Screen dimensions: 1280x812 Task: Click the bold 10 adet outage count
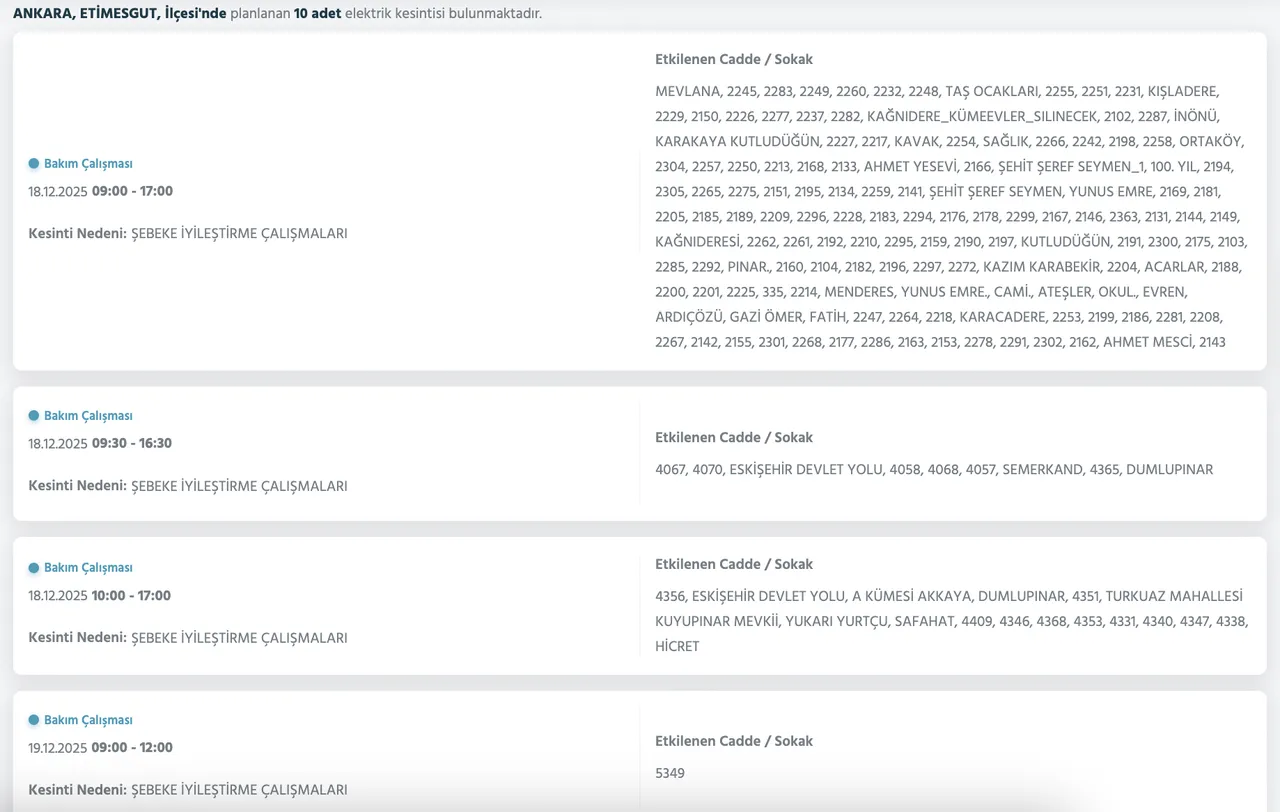tap(317, 14)
